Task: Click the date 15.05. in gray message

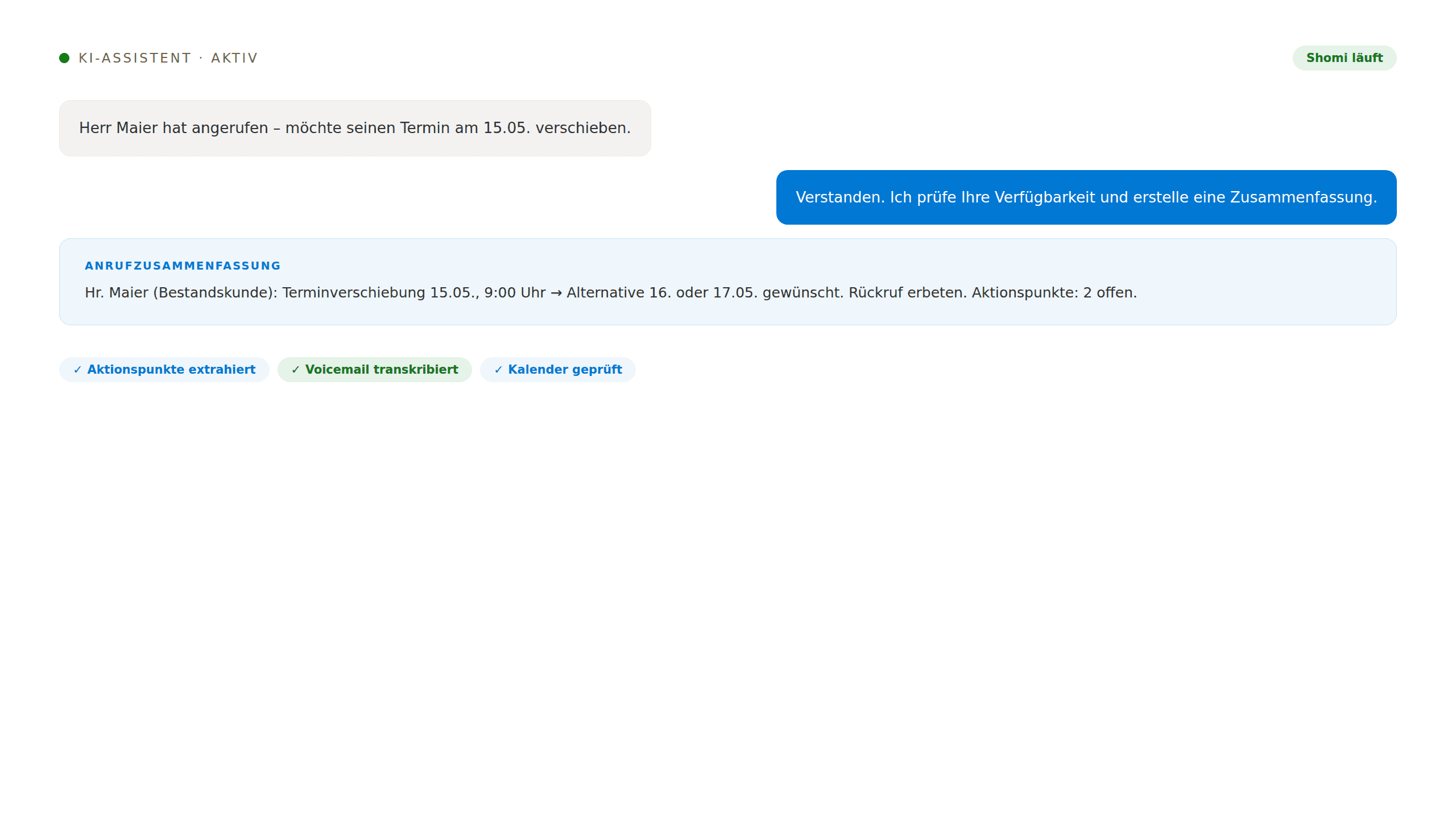Action: [506, 128]
